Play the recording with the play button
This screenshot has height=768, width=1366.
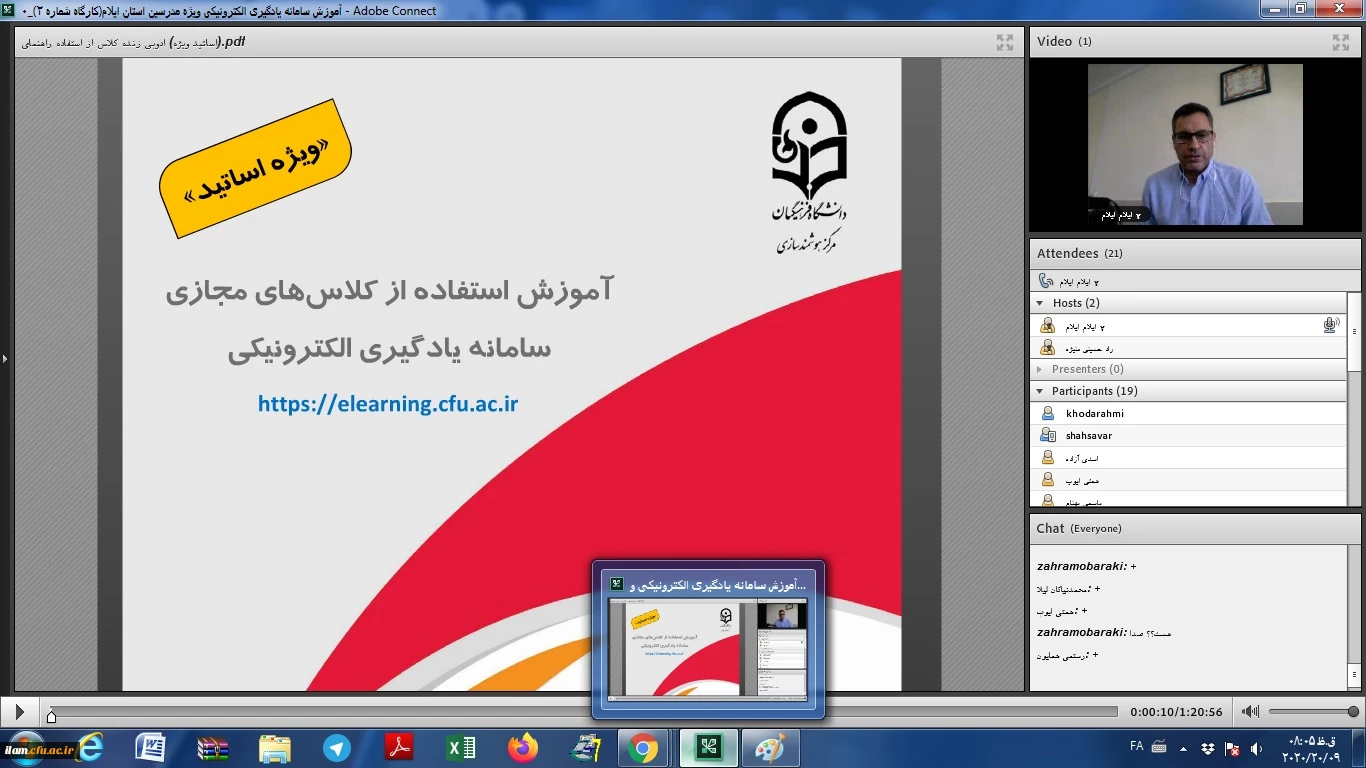coord(19,712)
